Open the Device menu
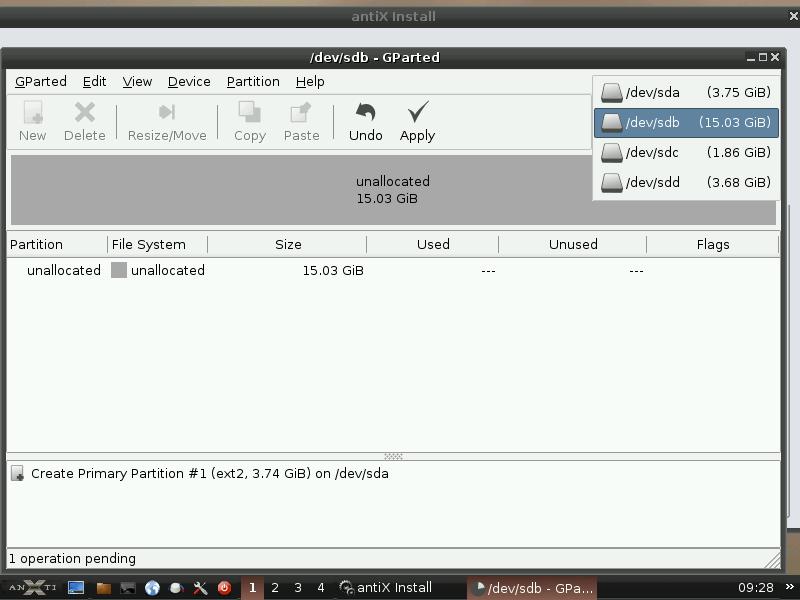 (189, 82)
